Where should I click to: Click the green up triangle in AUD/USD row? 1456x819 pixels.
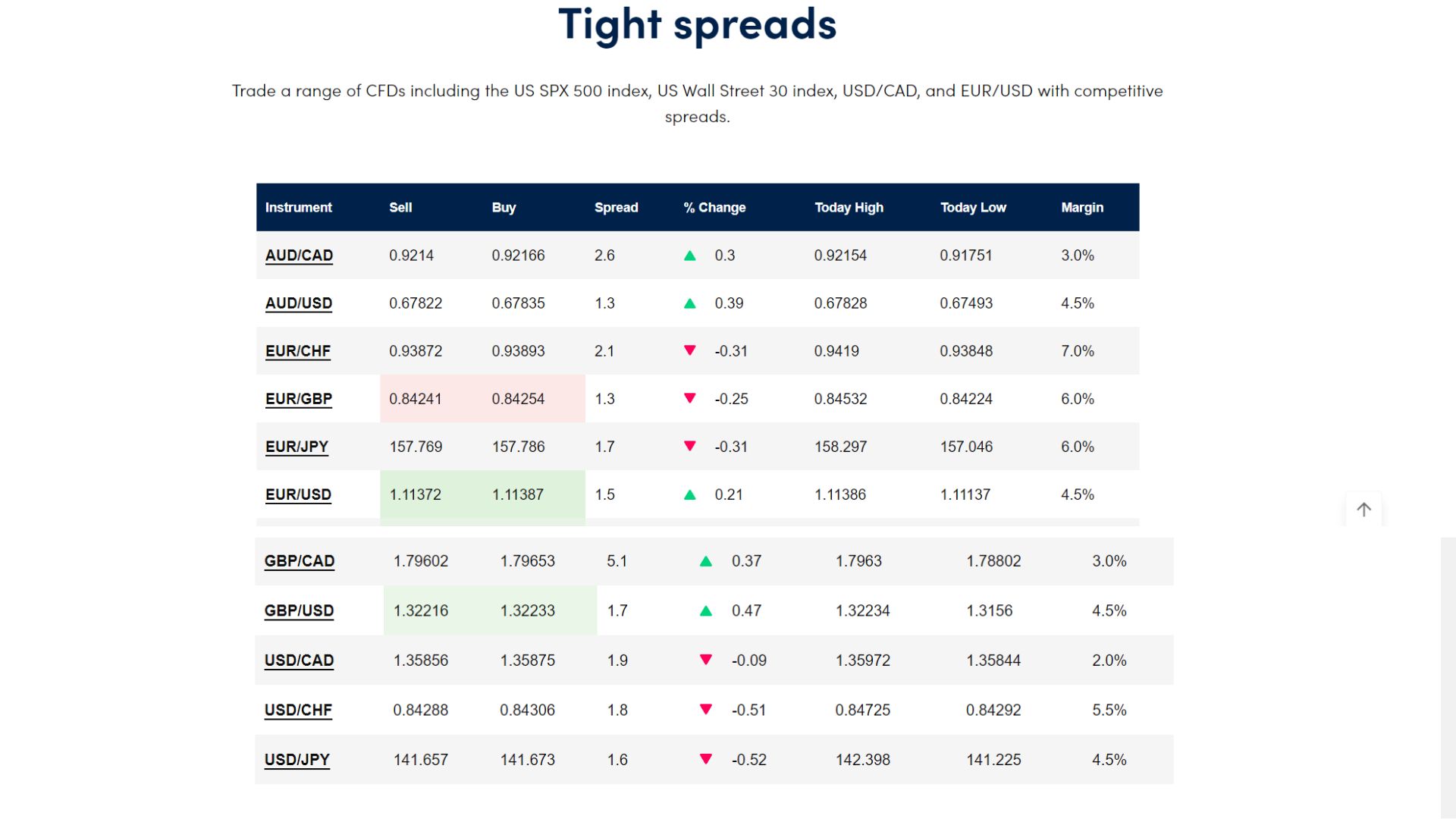pos(690,303)
